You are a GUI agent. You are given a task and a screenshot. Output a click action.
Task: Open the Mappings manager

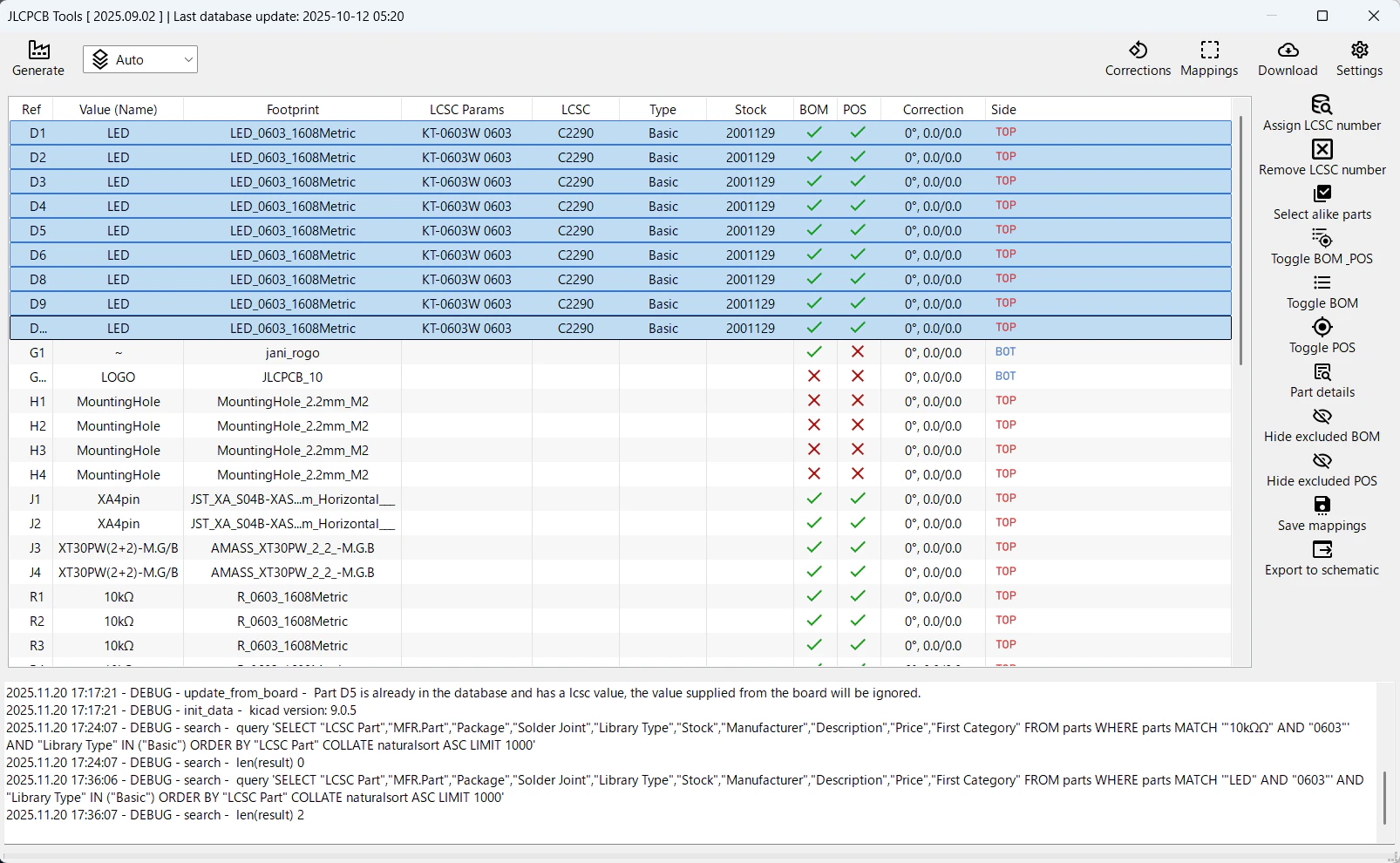(x=1209, y=58)
